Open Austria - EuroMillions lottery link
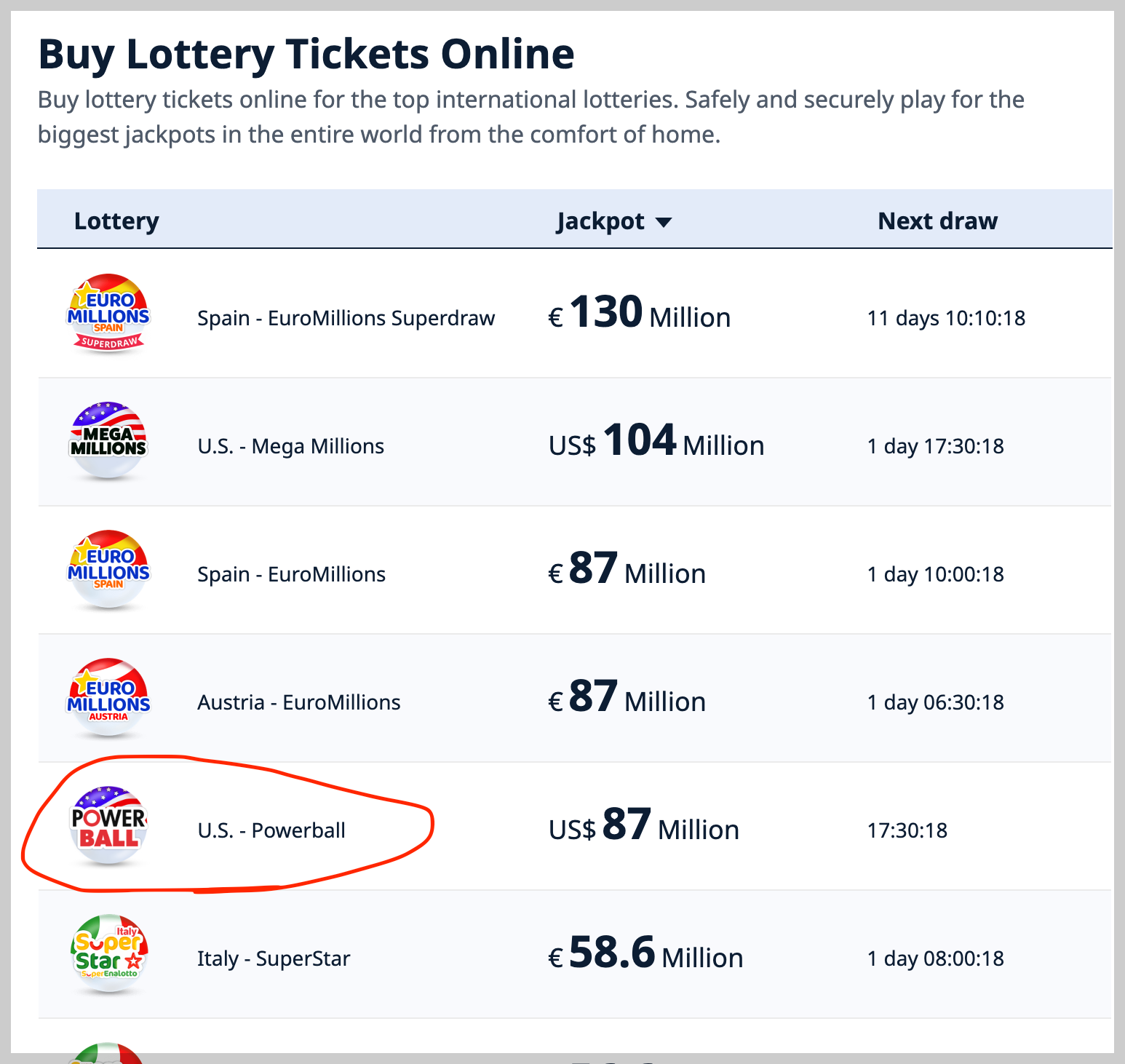 298,702
